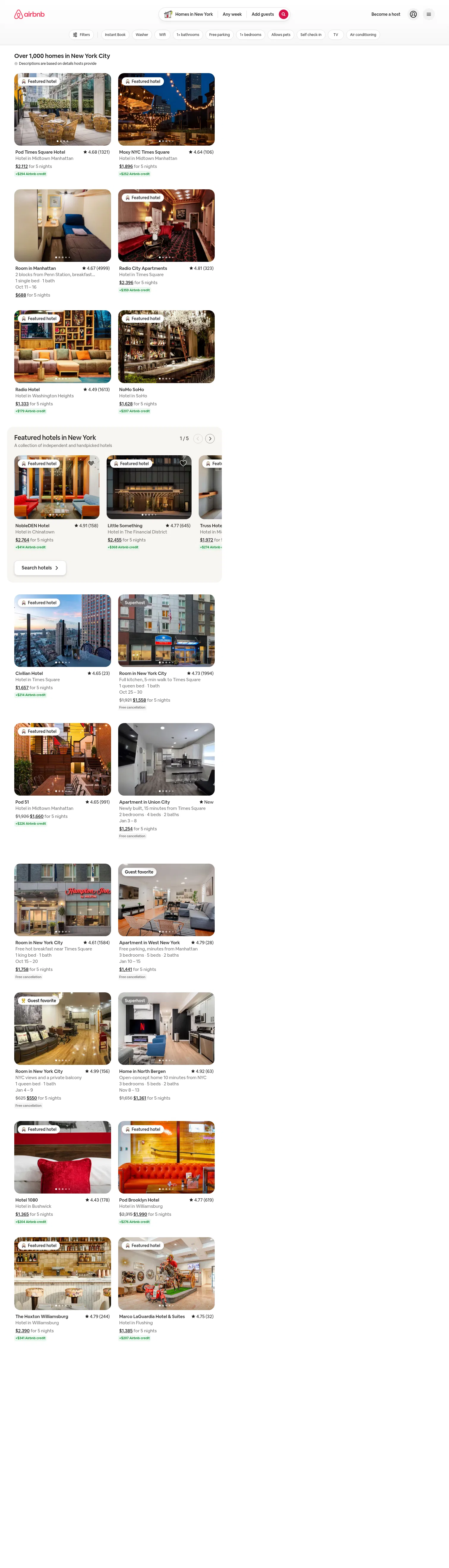
Task: Toggle 1+ bedrooms filter chip
Action: click(x=251, y=35)
